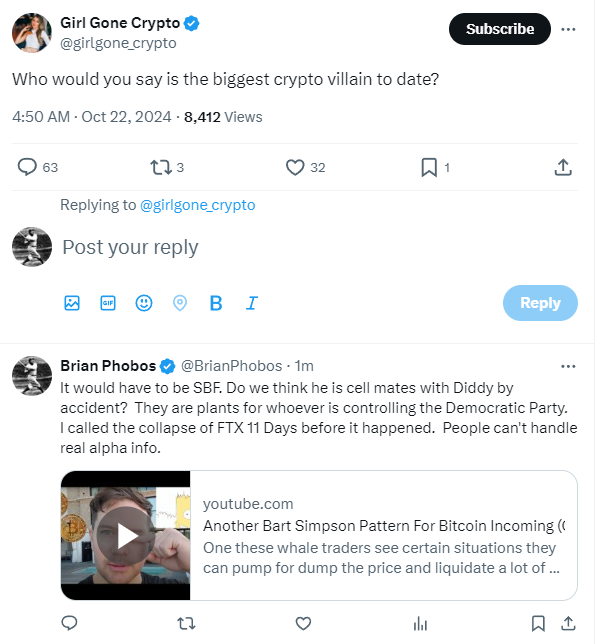Tag a location in reply
The image size is (598, 644).
coord(180,303)
